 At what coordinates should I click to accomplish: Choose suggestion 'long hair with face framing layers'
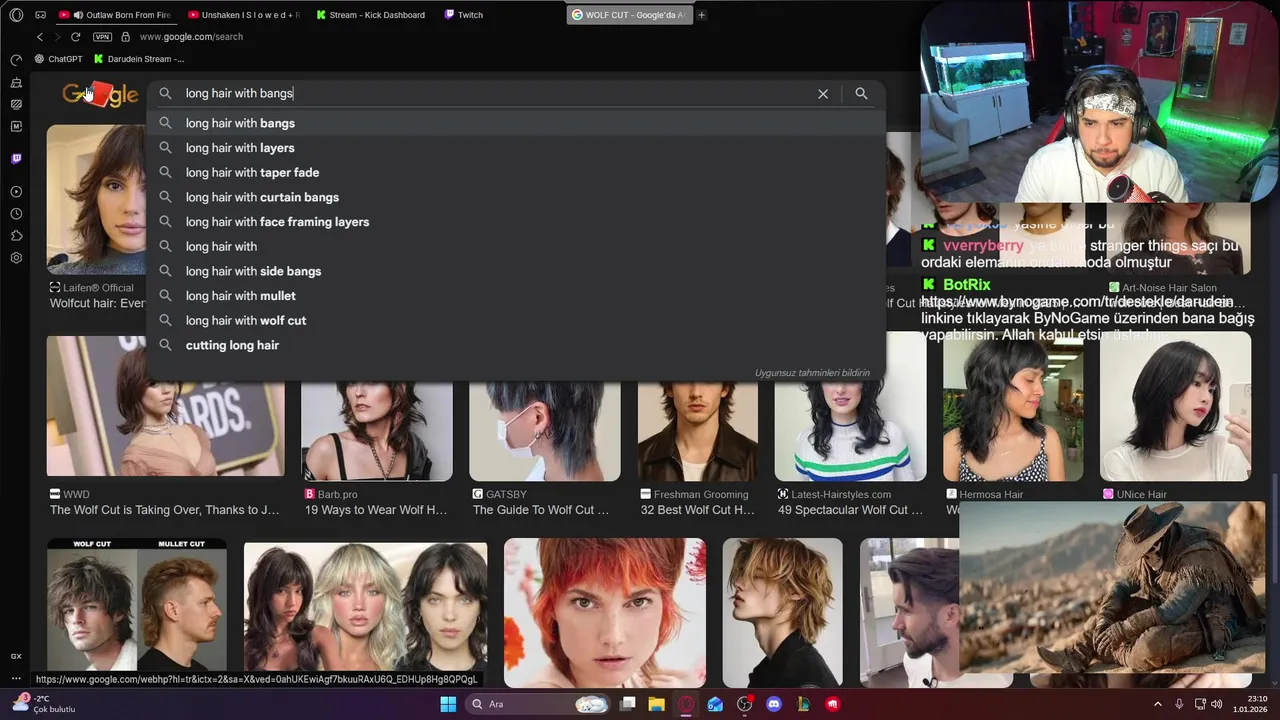click(x=516, y=222)
